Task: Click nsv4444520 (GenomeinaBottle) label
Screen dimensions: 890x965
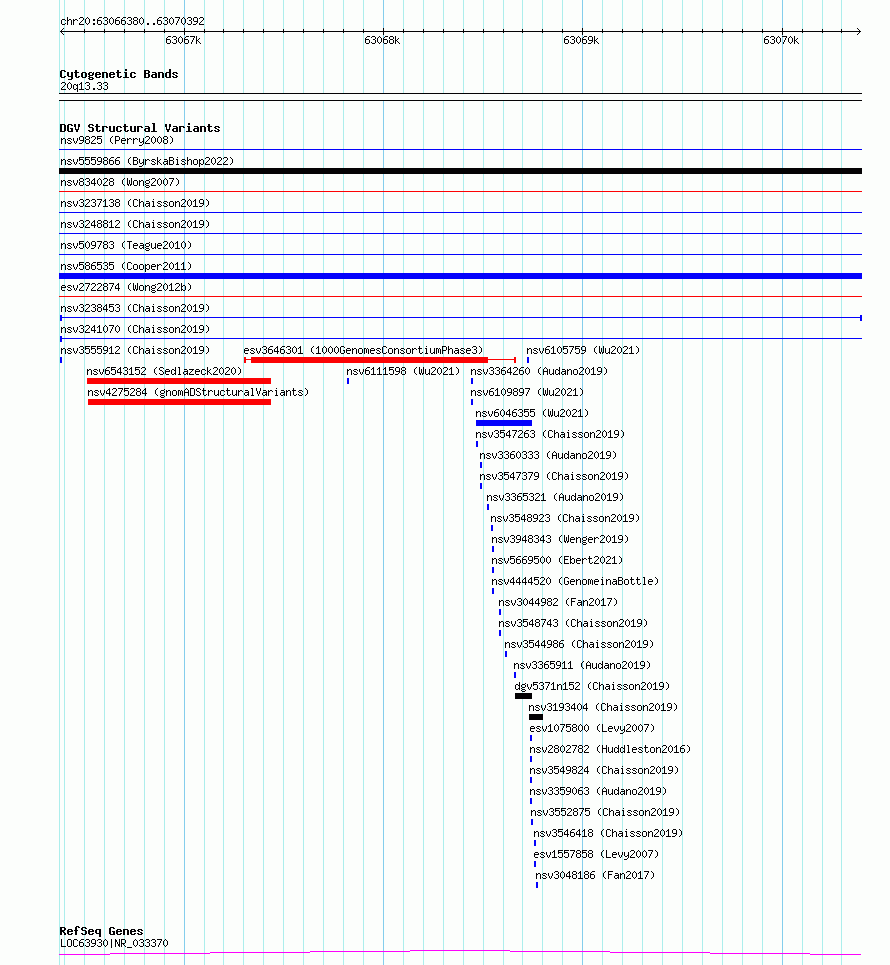Action: [575, 581]
